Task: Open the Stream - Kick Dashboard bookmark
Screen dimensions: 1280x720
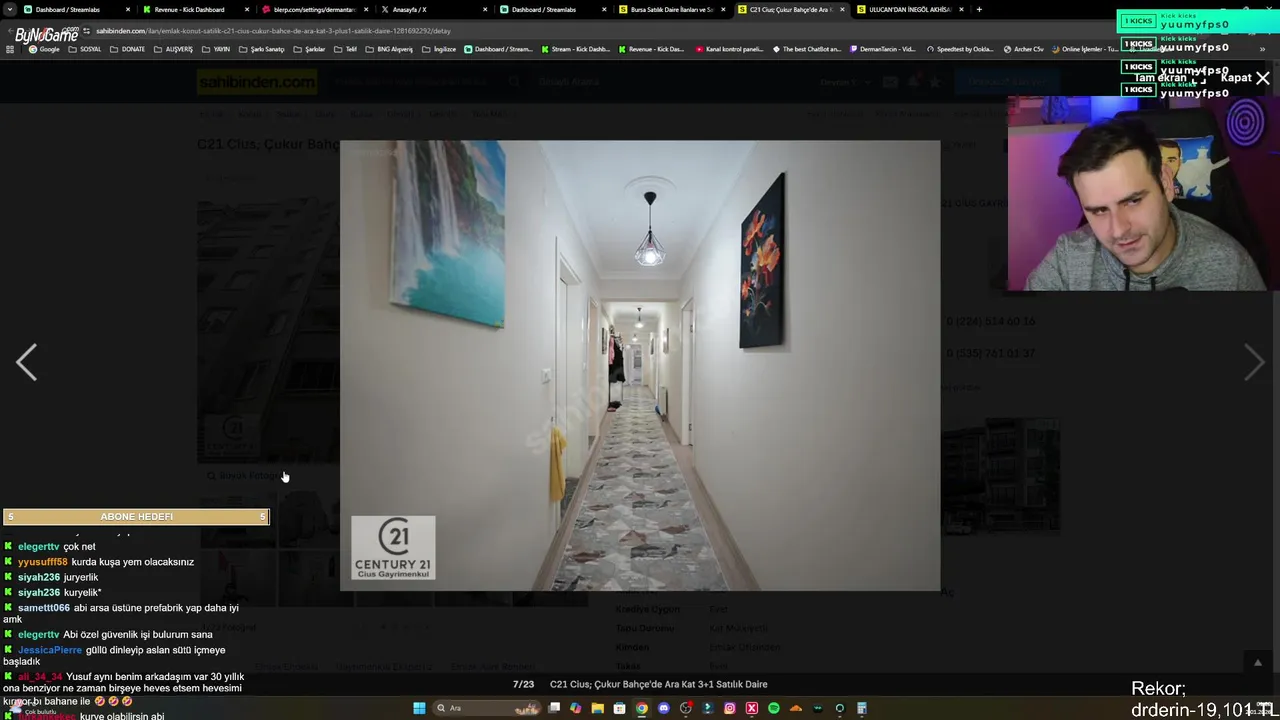Action: click(x=575, y=49)
